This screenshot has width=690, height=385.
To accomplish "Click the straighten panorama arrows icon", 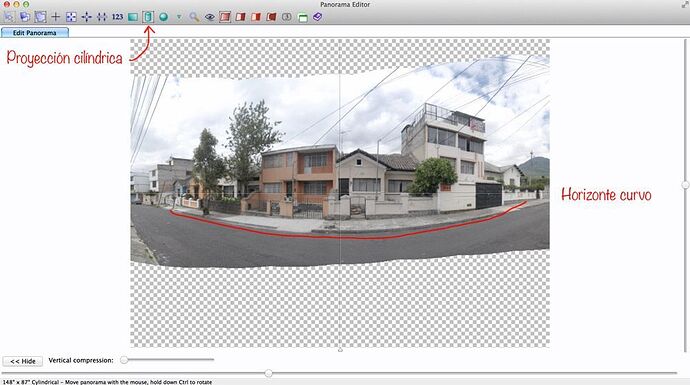I will tap(102, 17).
